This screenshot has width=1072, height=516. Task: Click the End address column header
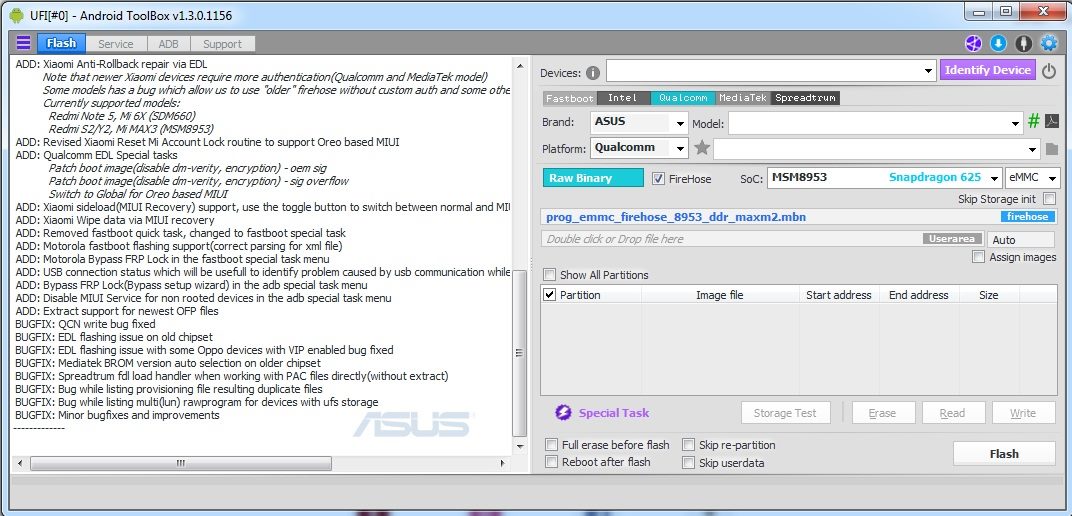(x=919, y=295)
